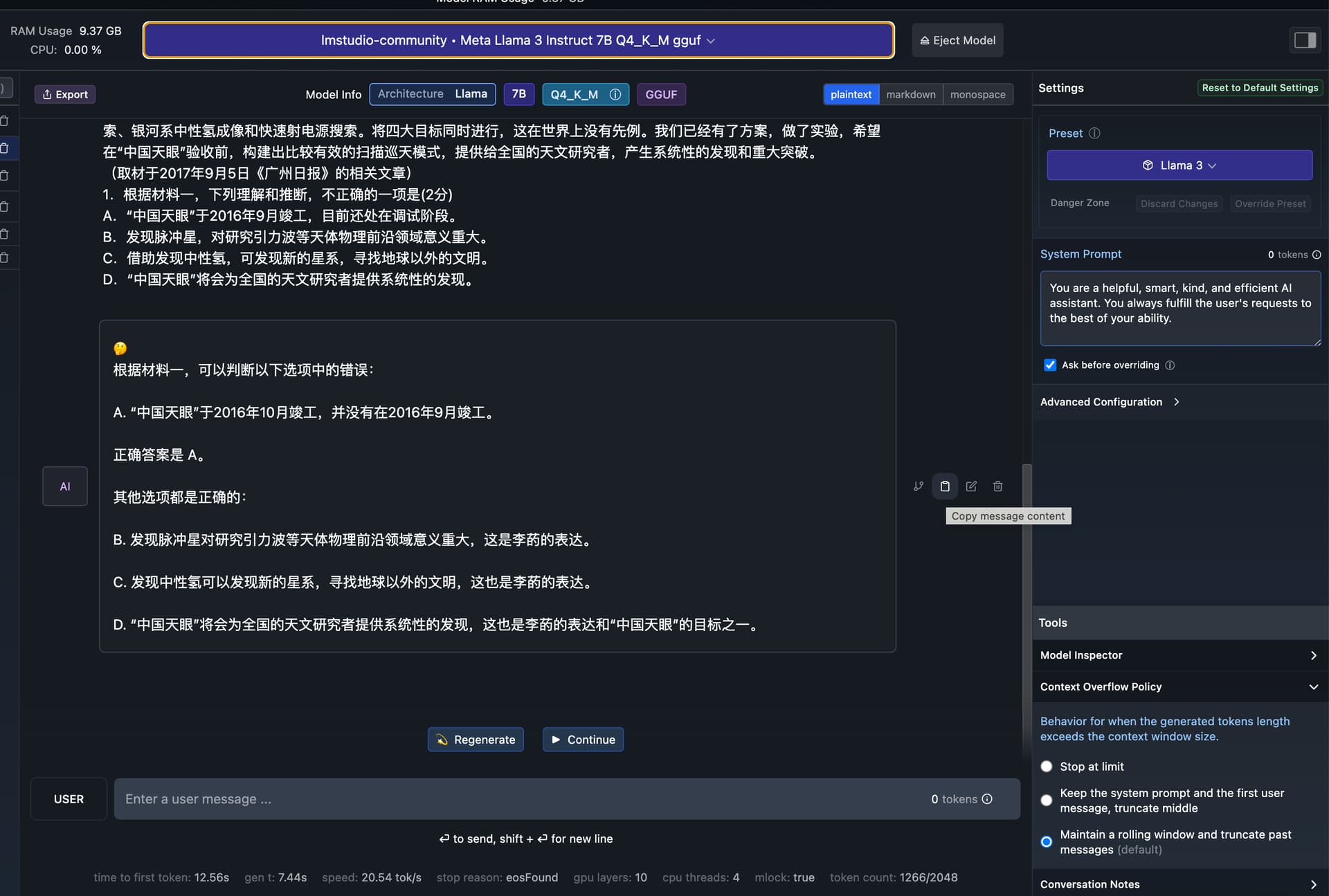
Task: Click the branch conversation fork icon
Action: click(919, 486)
